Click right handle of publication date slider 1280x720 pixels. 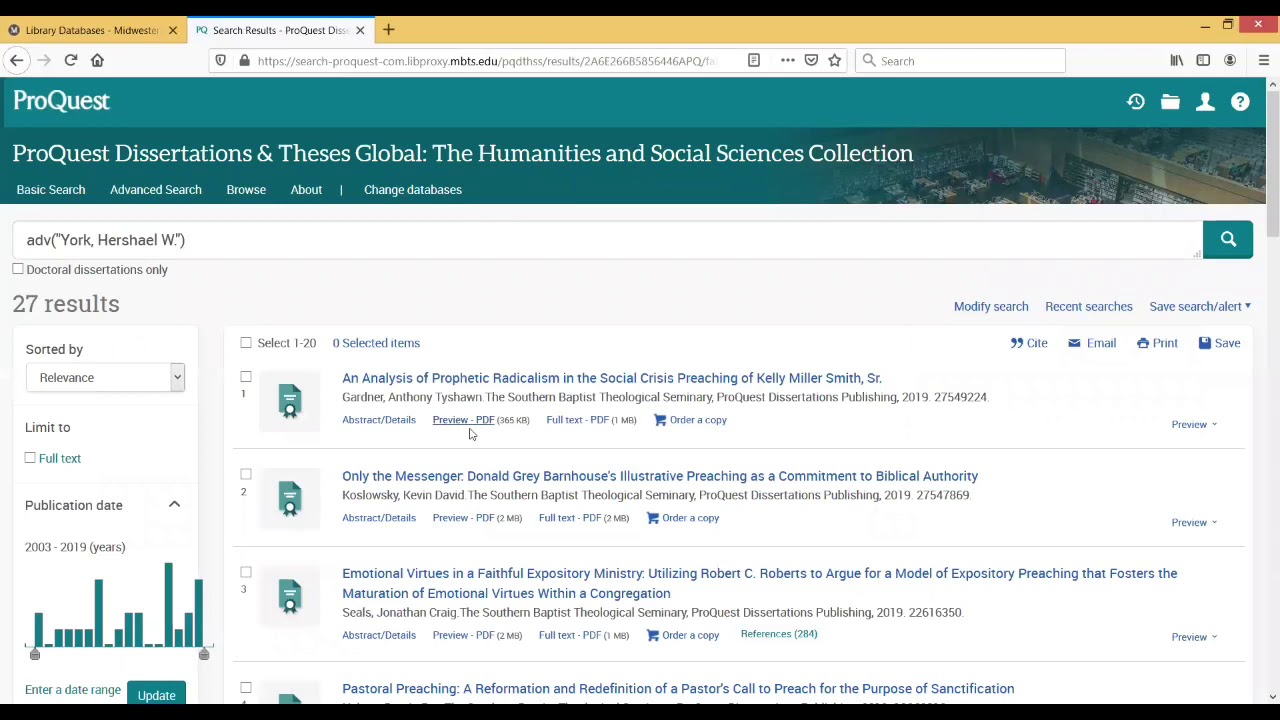pyautogui.click(x=204, y=654)
